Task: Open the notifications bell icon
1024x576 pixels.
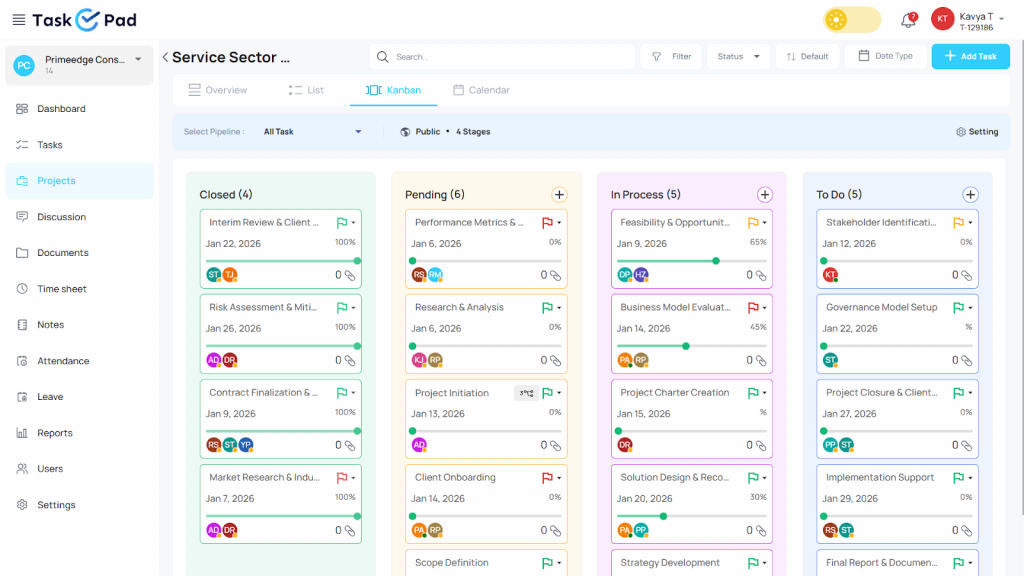Action: click(x=908, y=20)
